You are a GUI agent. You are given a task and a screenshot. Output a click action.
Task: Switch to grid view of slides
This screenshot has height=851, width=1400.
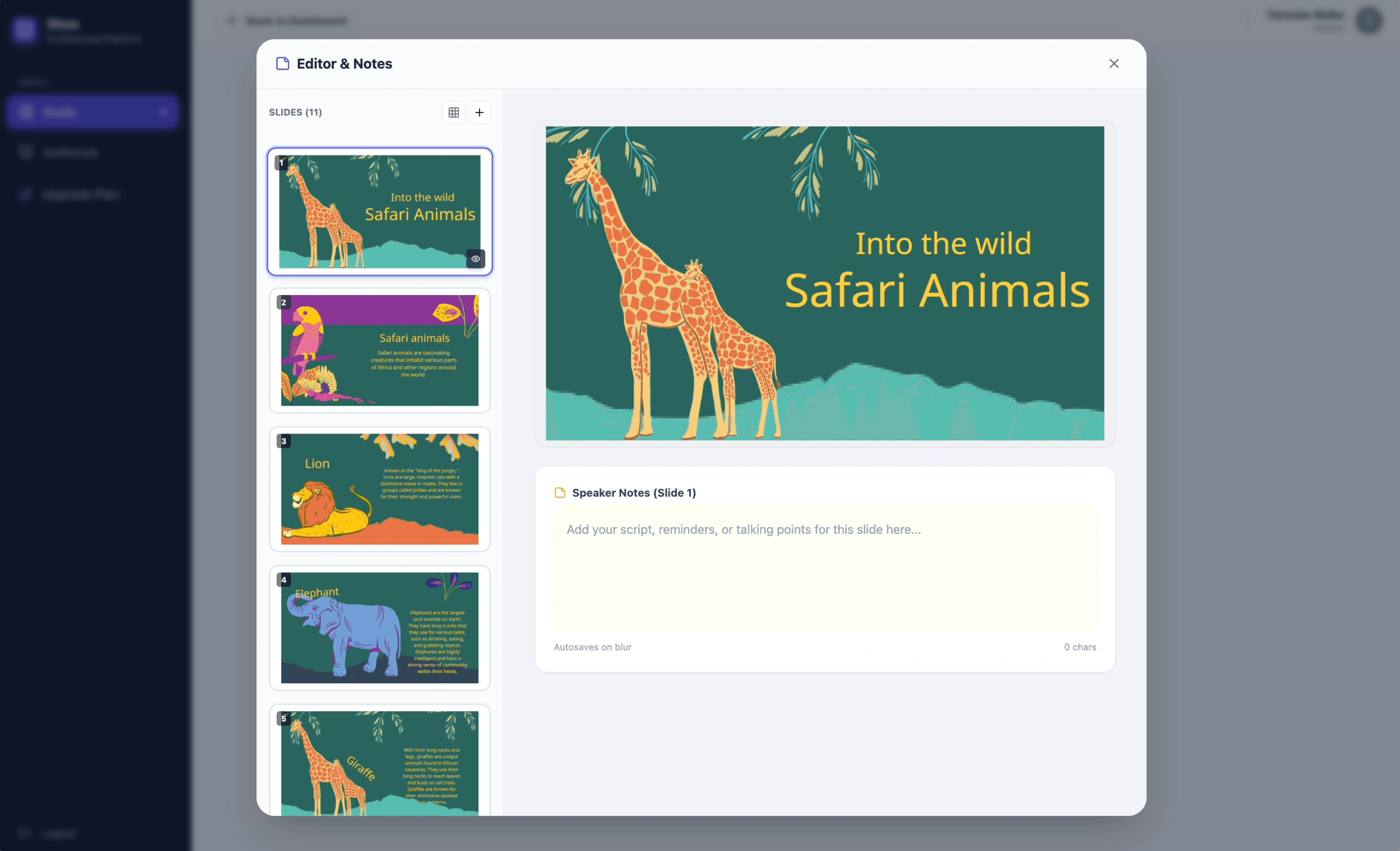coord(454,112)
